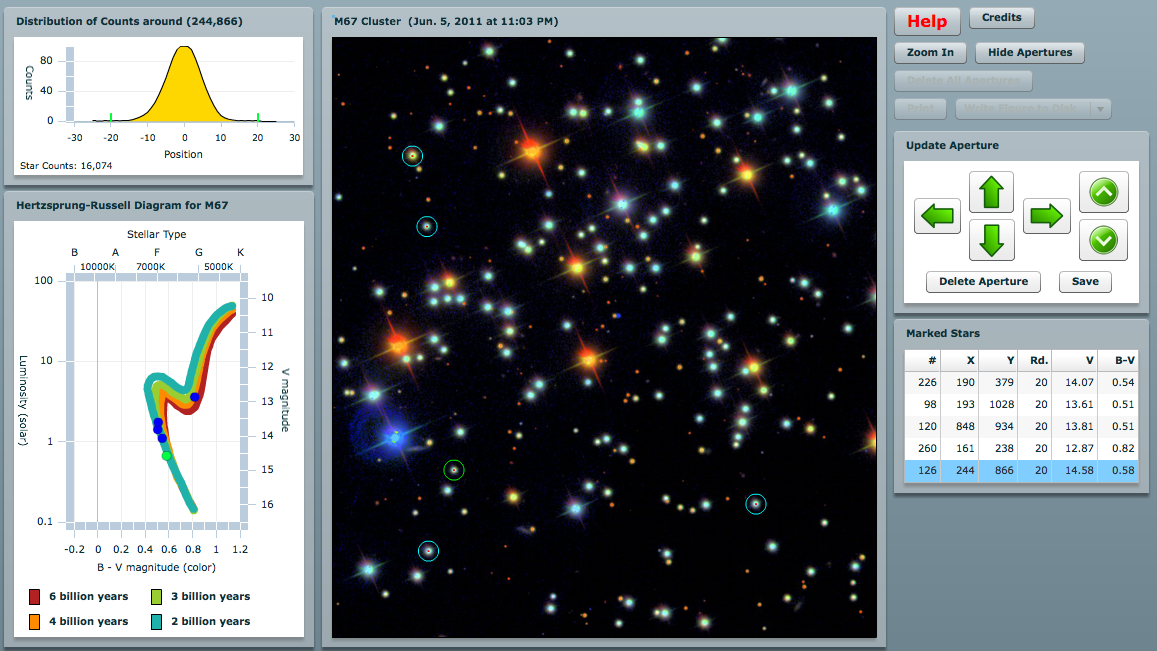Click the Help button
The image size is (1157, 651).
coord(927,21)
